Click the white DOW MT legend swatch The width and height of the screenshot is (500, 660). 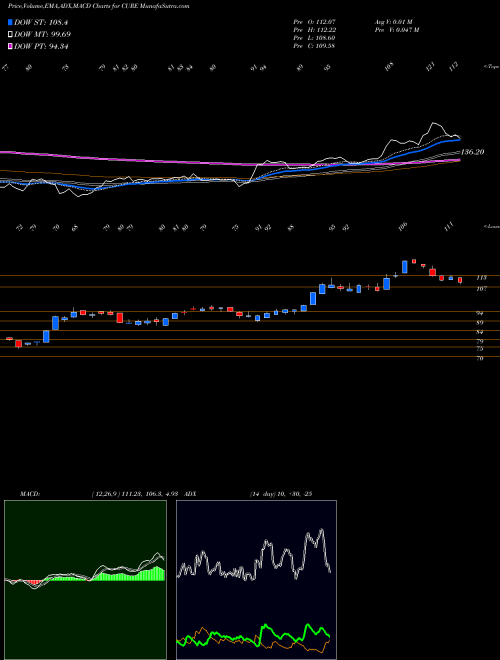point(10,35)
